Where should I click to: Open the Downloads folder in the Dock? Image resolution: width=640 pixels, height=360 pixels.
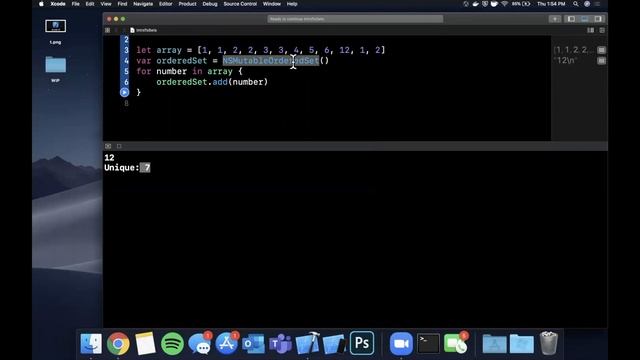(521, 343)
